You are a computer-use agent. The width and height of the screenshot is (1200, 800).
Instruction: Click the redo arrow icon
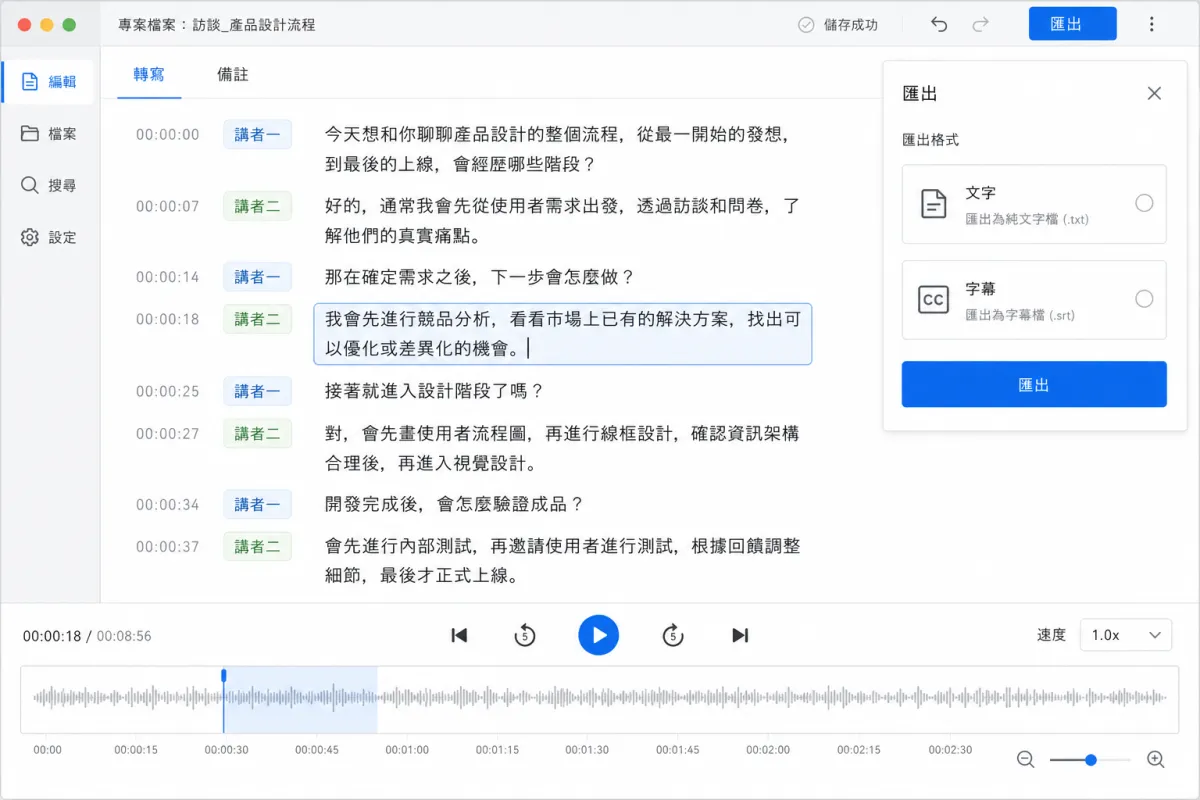click(x=981, y=24)
